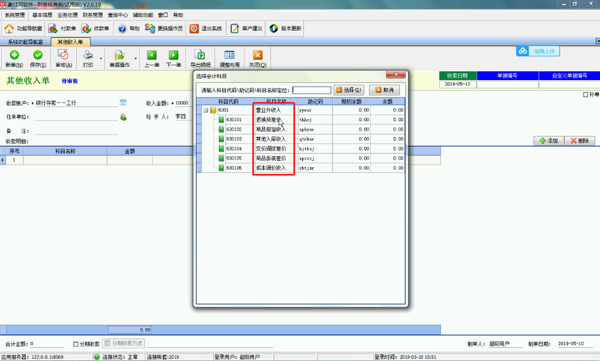This screenshot has width=600, height=361.
Task: Open the 打印 print dropdown arrow
Action: [x=101, y=59]
